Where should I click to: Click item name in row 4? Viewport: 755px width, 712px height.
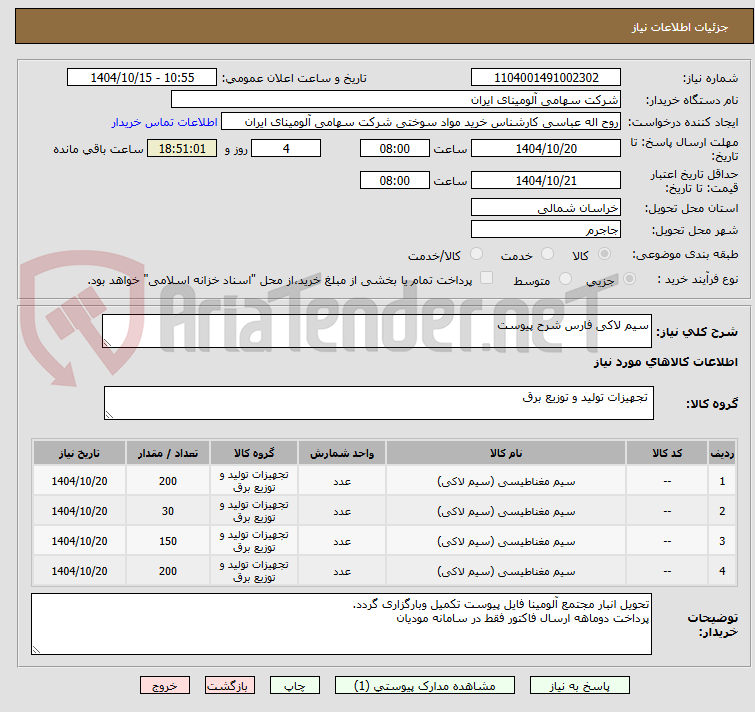(506, 571)
